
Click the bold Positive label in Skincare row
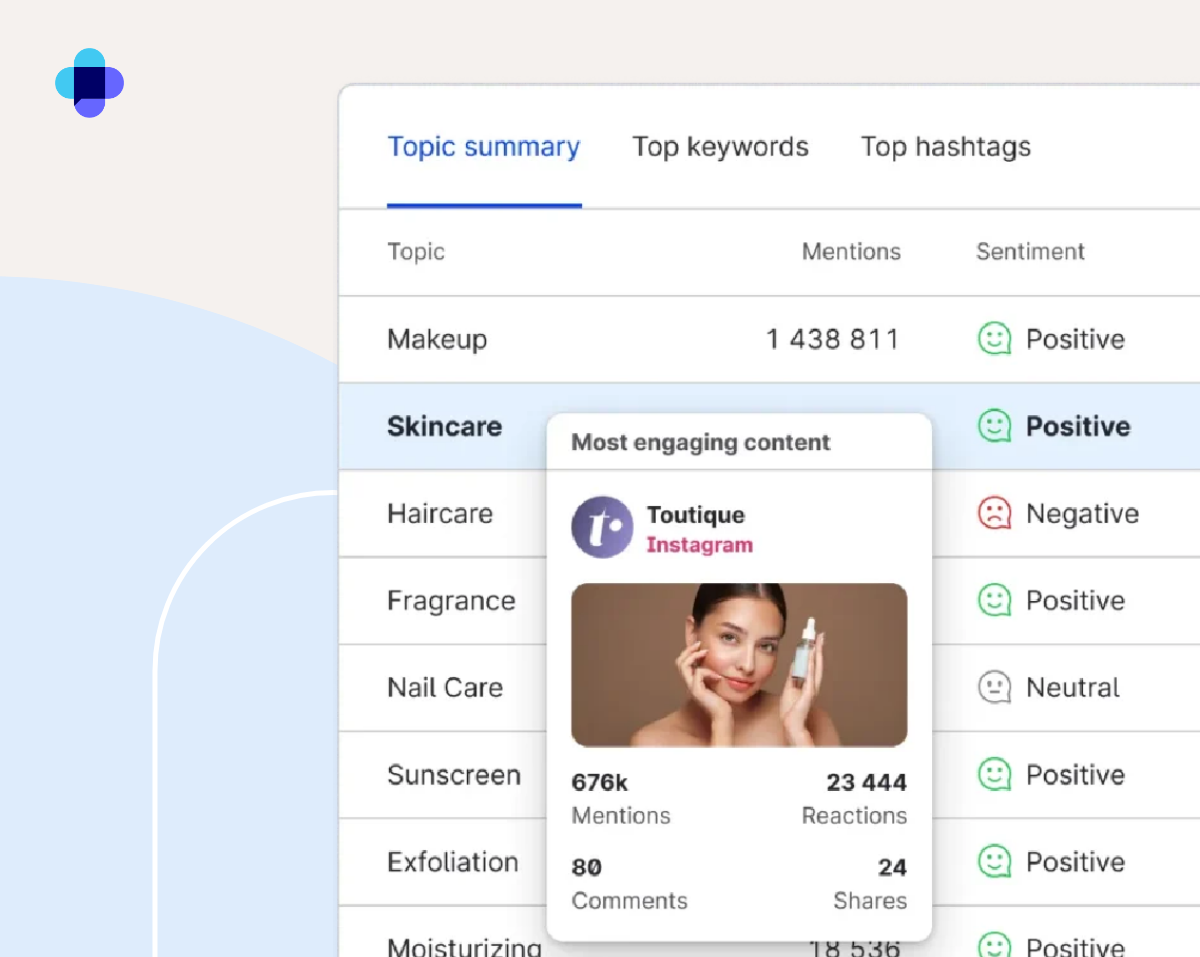coord(1078,426)
